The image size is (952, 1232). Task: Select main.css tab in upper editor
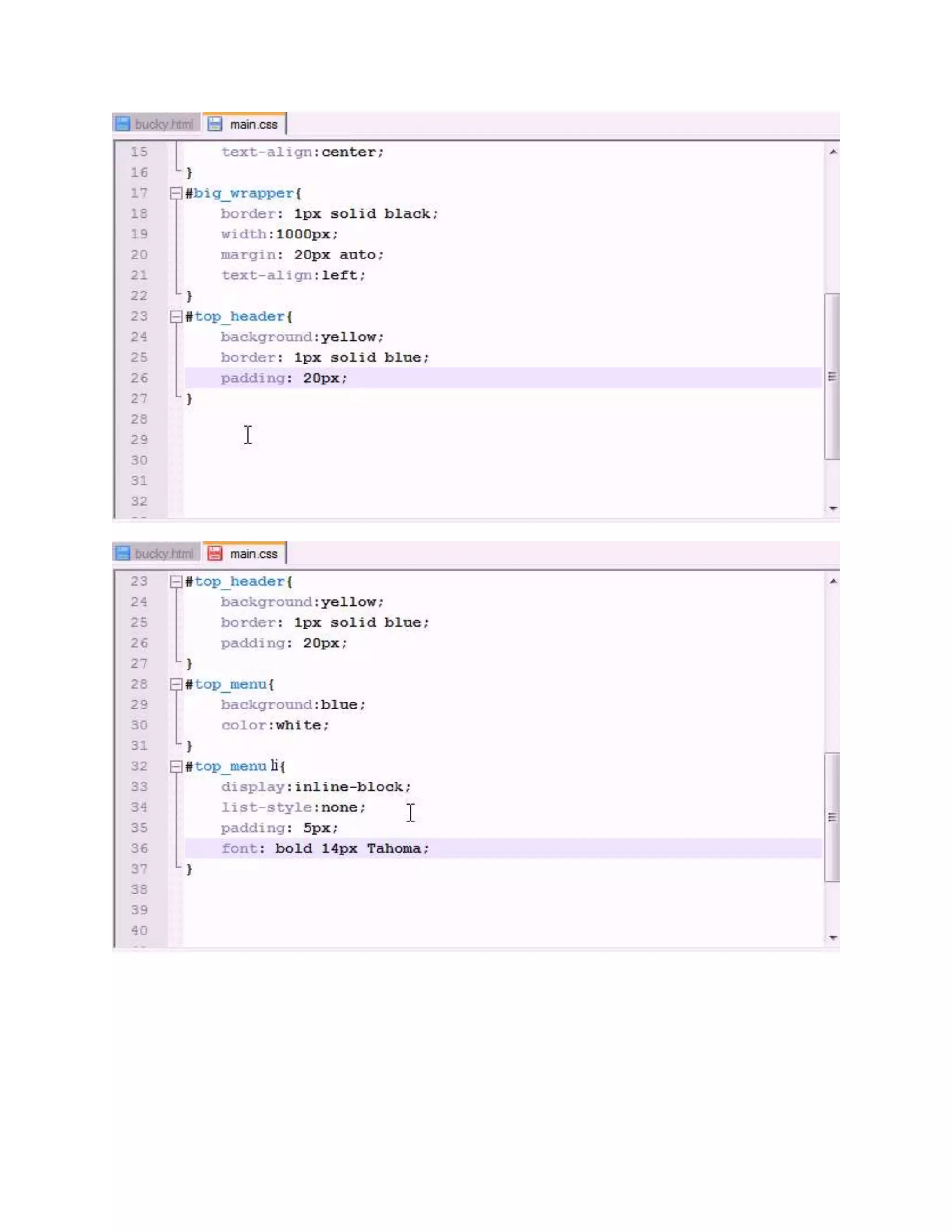[x=244, y=124]
